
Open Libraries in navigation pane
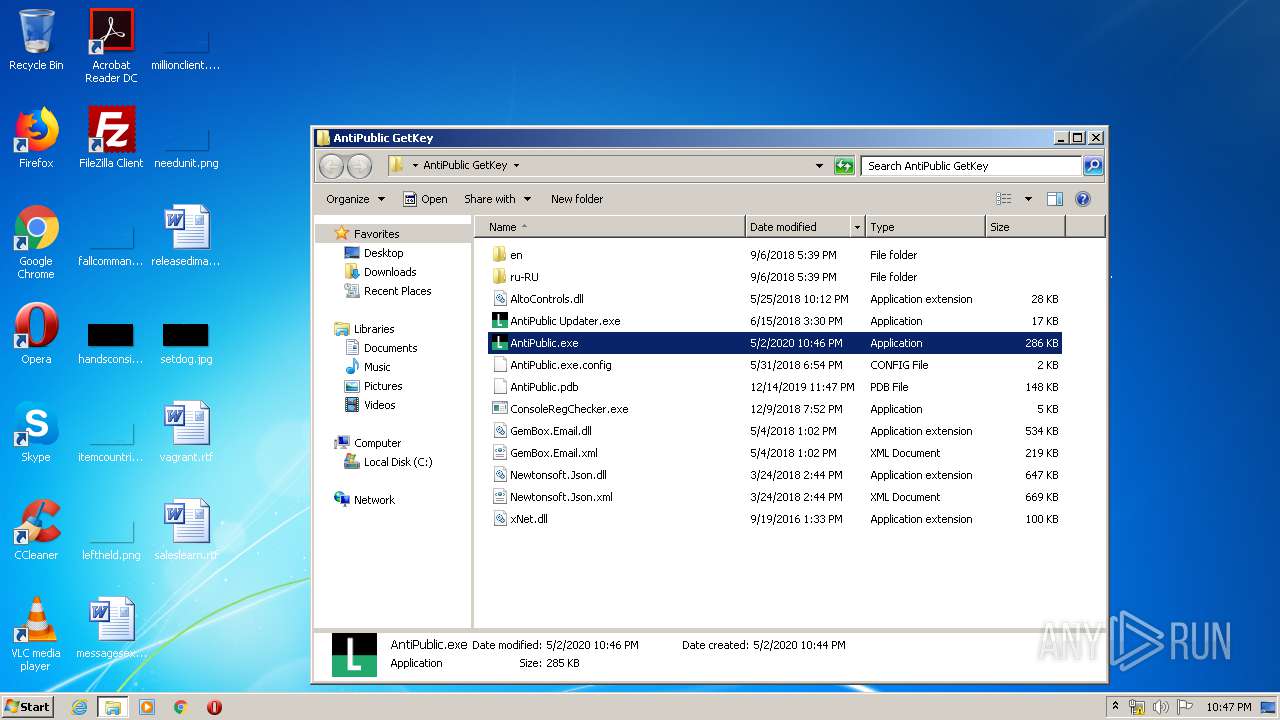pyautogui.click(x=373, y=329)
